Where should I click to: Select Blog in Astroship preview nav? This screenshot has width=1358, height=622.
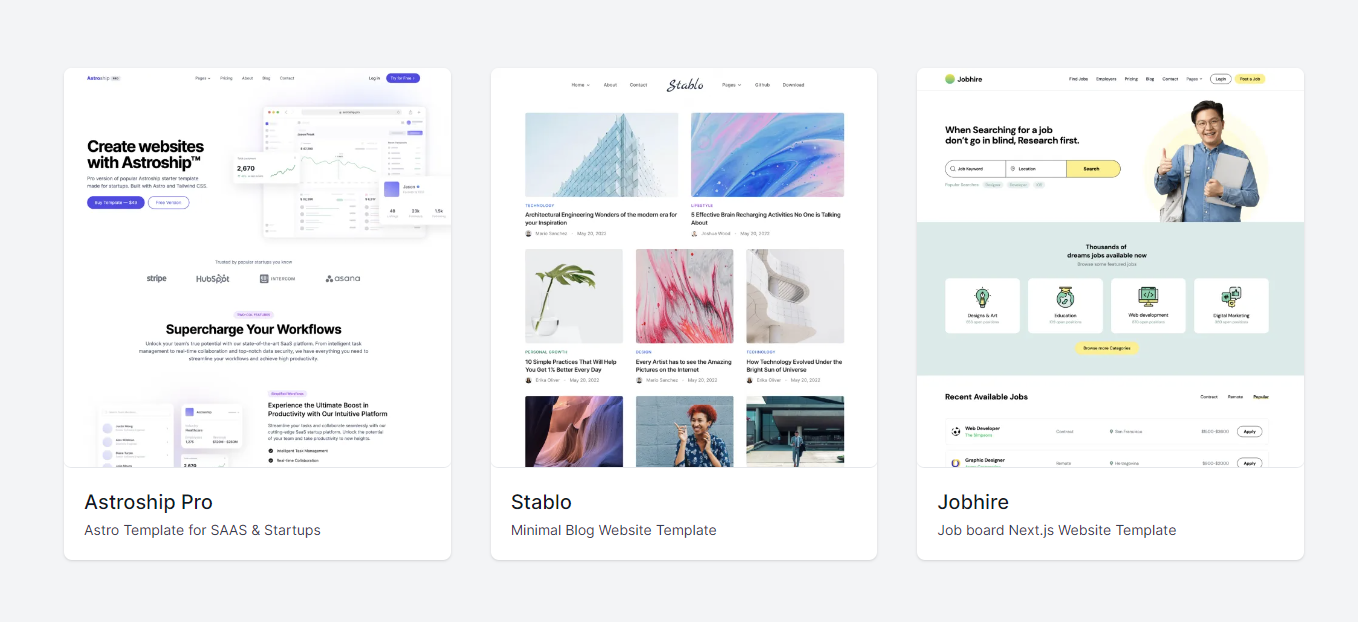point(266,78)
